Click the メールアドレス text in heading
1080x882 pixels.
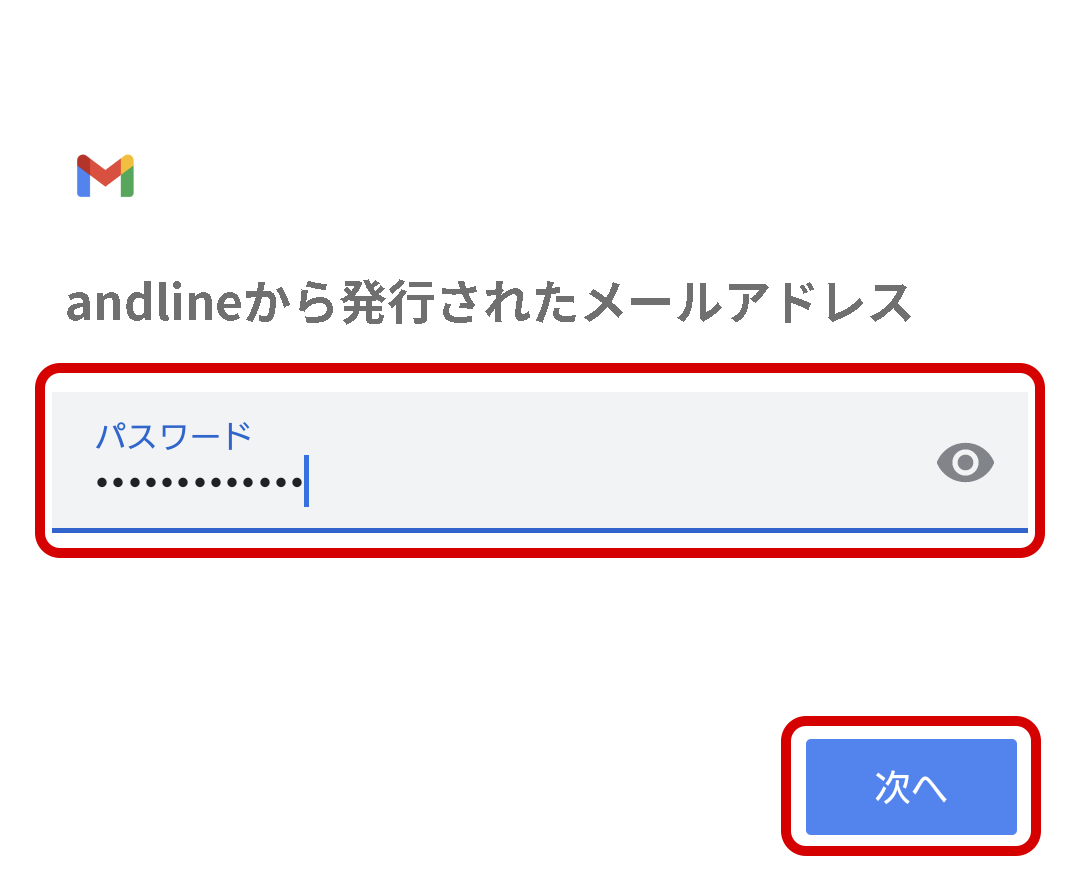746,303
